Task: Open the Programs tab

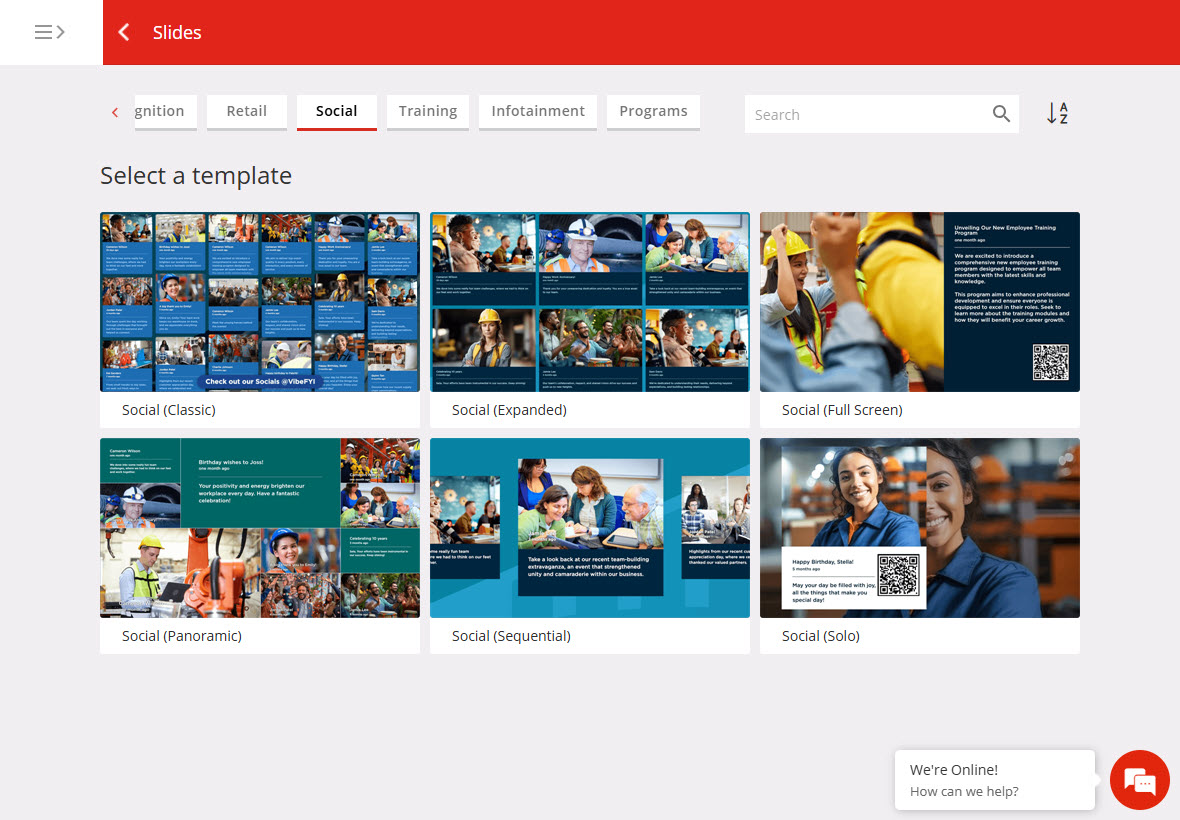Action: 653,111
